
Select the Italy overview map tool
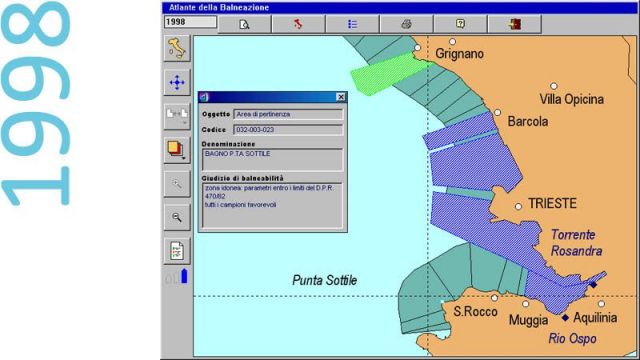[177, 49]
